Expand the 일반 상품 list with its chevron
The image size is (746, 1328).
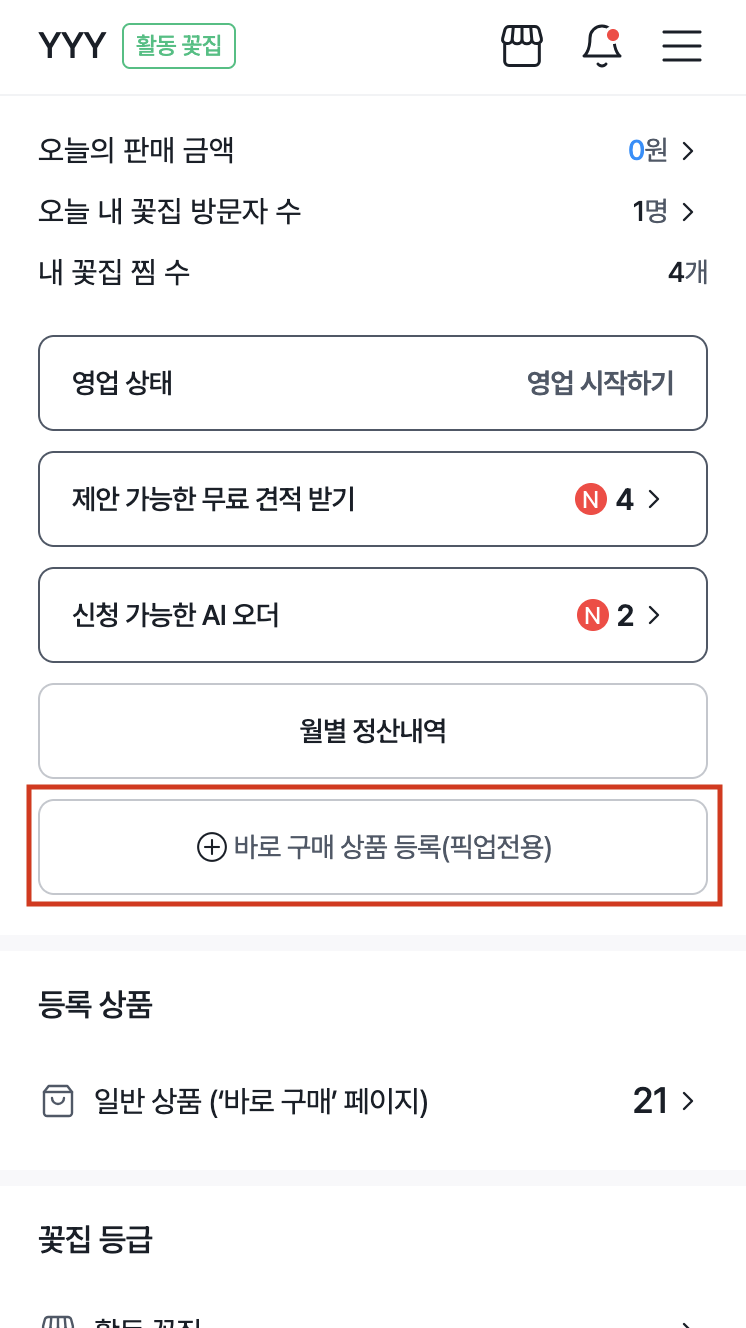coord(688,1101)
